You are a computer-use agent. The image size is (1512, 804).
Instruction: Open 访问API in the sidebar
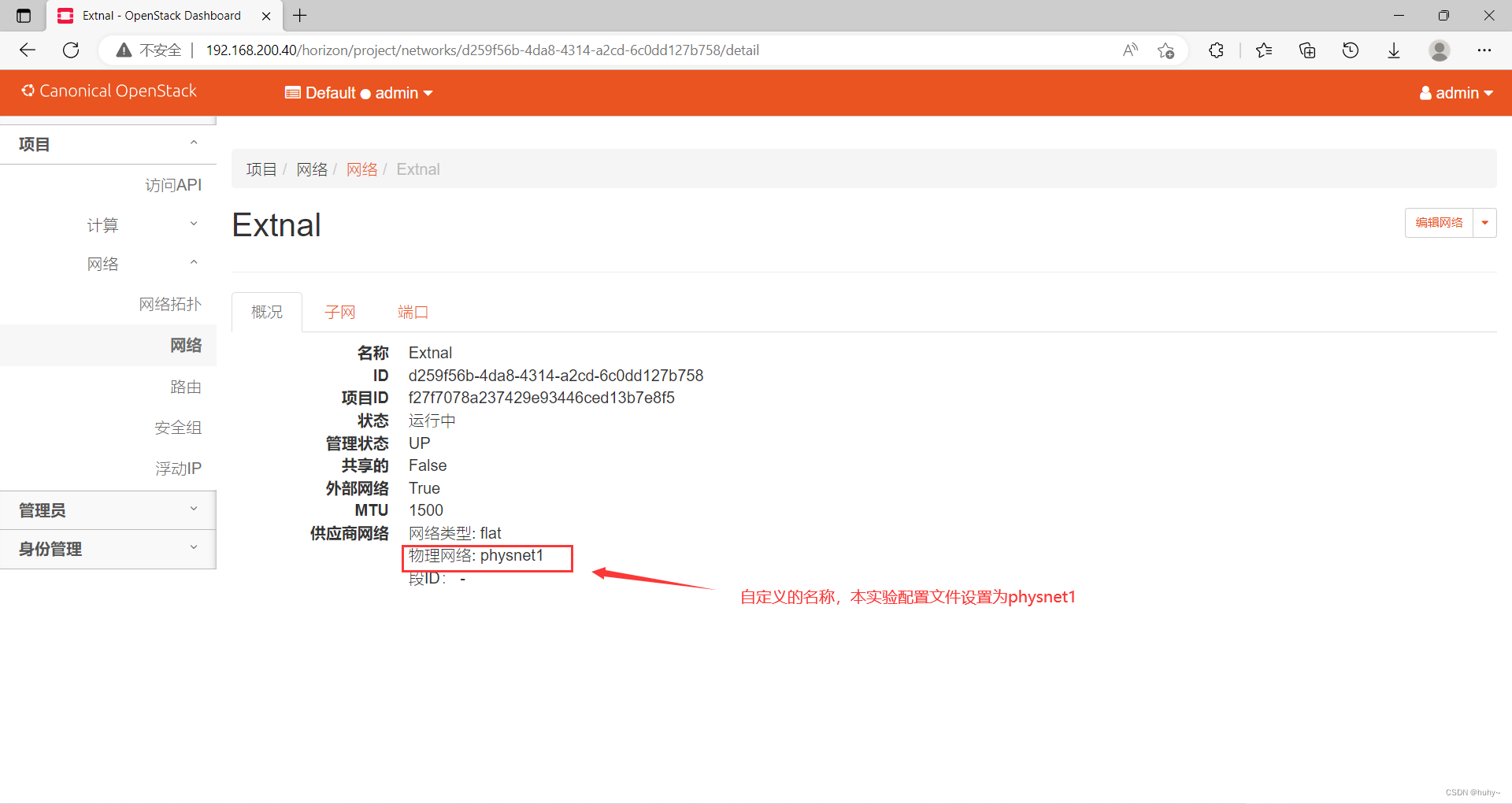[173, 185]
